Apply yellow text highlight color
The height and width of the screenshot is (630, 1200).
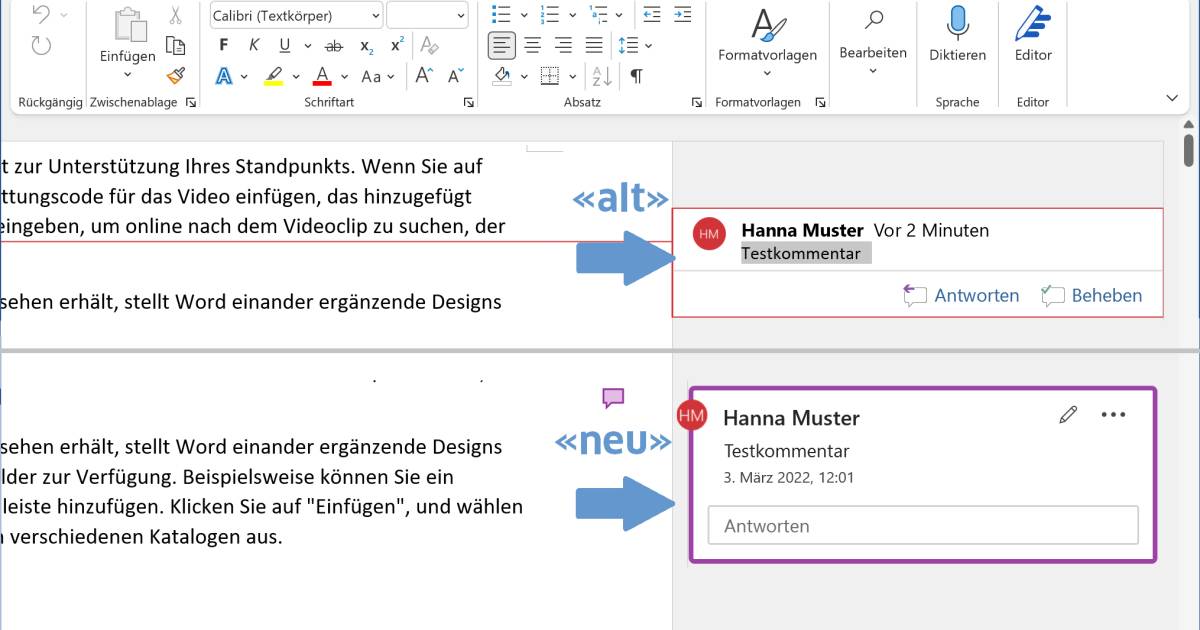pyautogui.click(x=276, y=75)
